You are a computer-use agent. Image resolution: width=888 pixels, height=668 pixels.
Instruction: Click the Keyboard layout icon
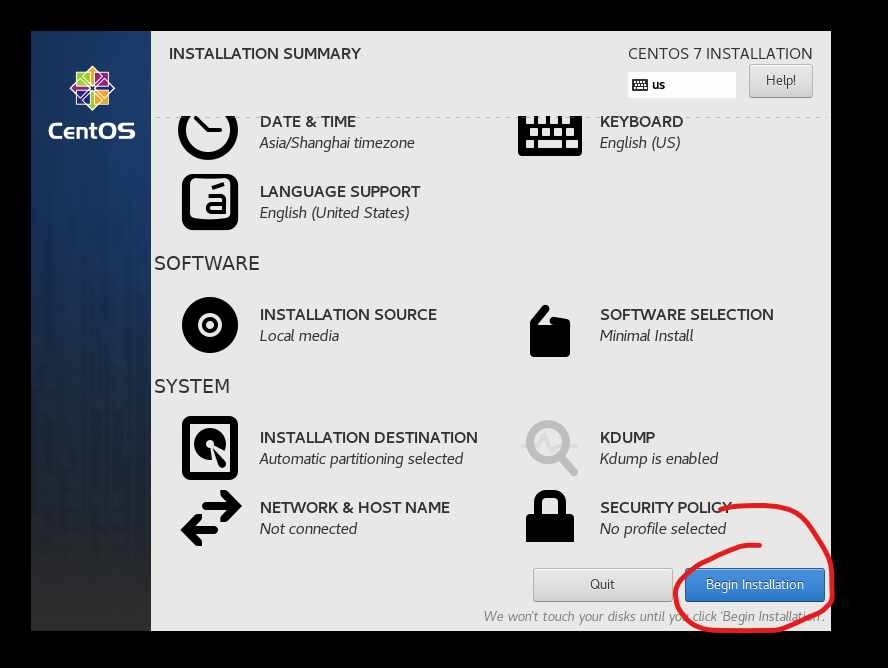549,135
